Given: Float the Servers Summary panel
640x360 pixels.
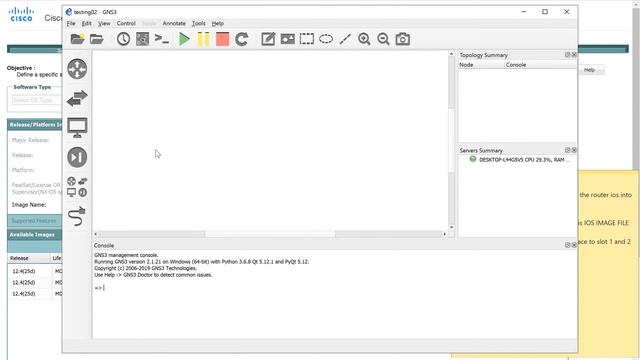Looking at the screenshot, I should 567,150.
